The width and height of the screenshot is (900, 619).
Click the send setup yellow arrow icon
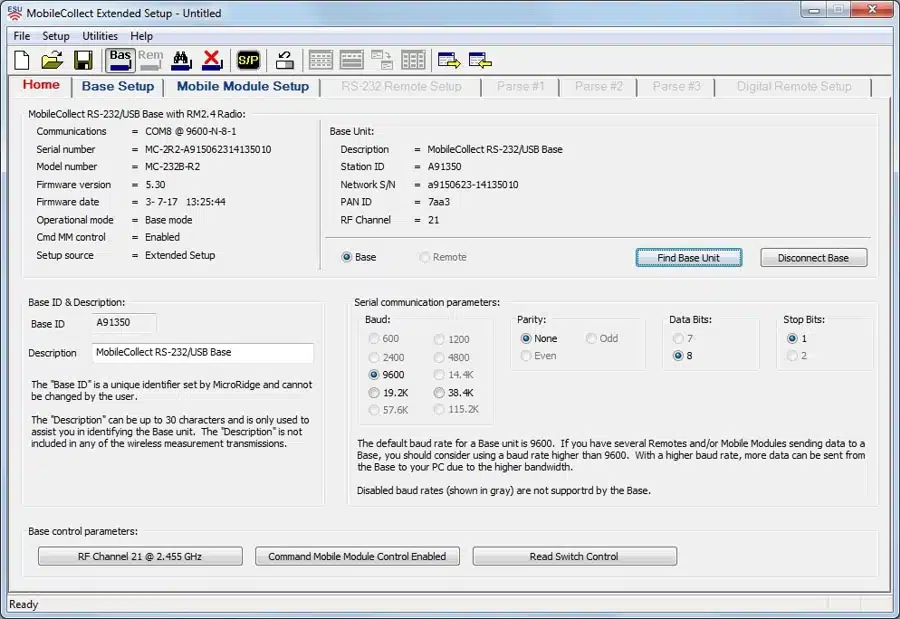click(449, 60)
